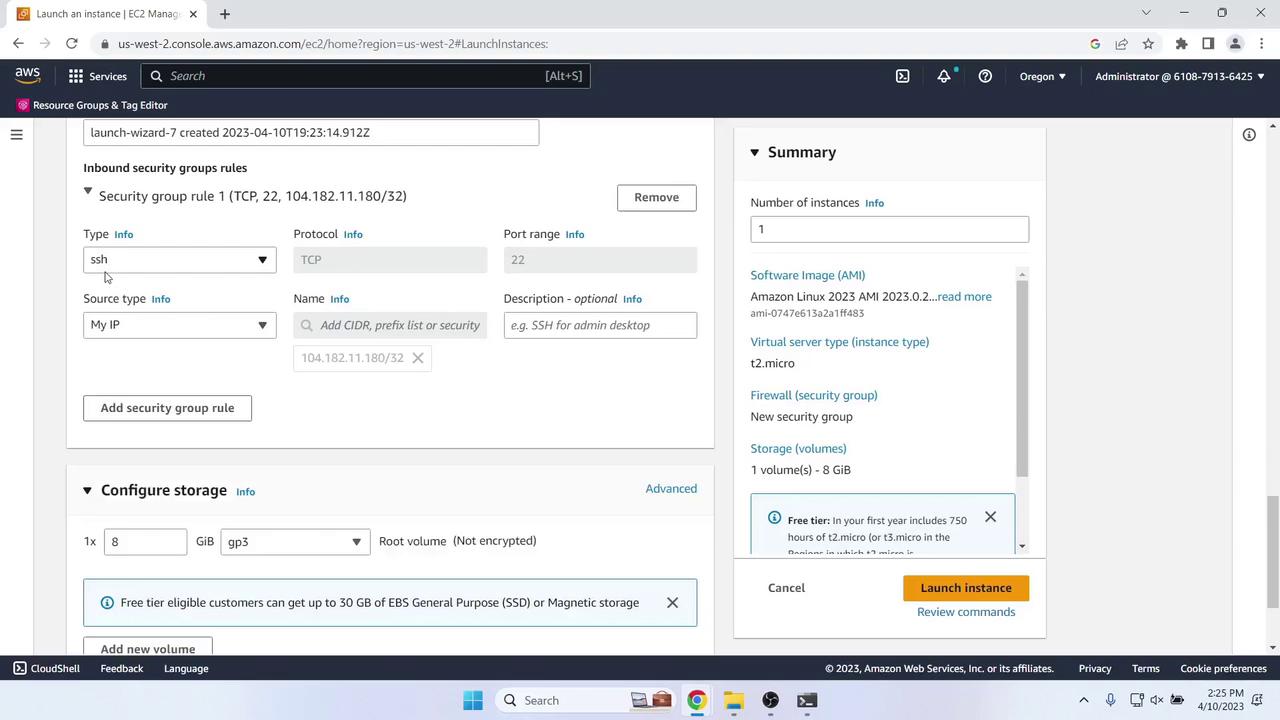This screenshot has height=720, width=1280.
Task: Open the Oregon region selector
Action: (x=1043, y=76)
